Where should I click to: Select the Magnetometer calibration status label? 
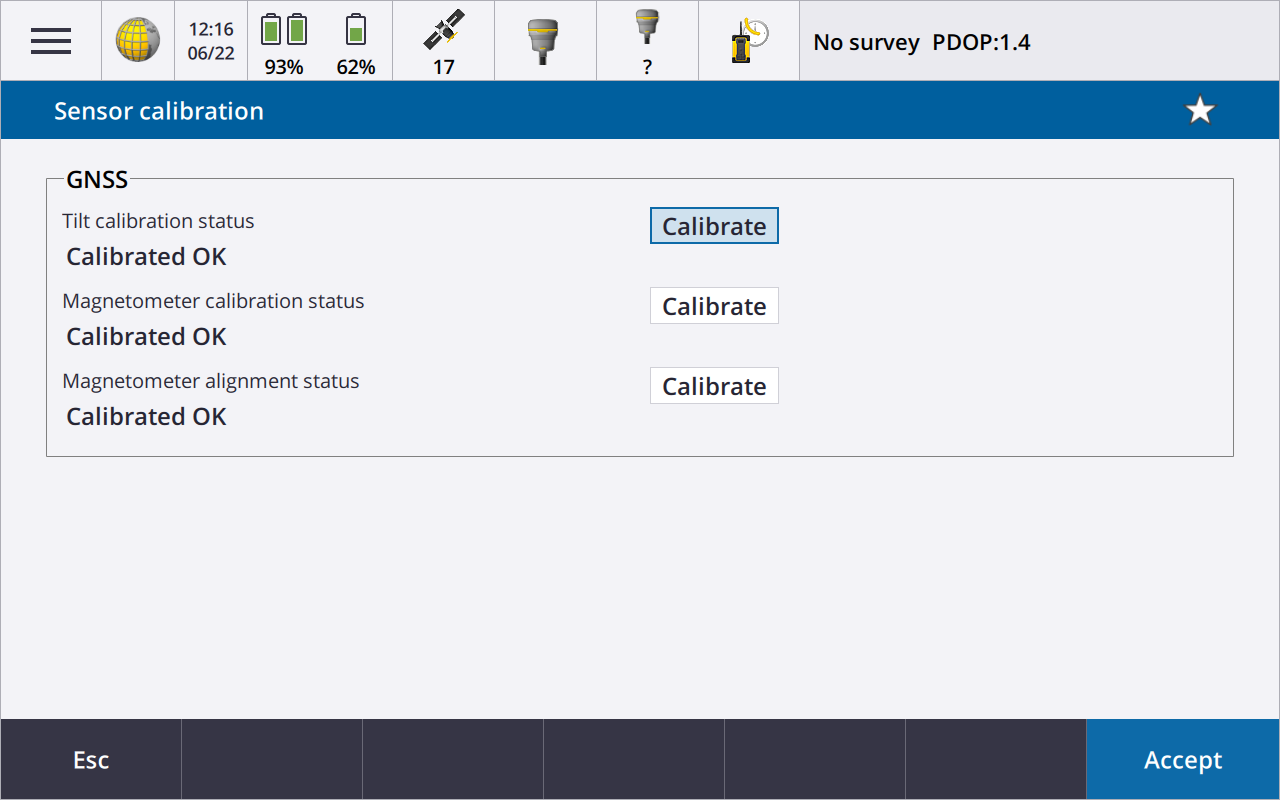pyautogui.click(x=213, y=301)
